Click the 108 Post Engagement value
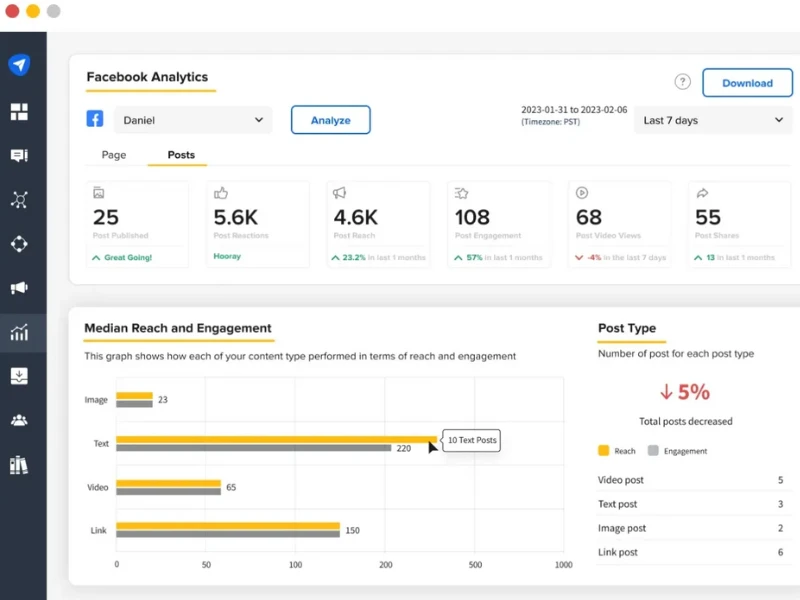Viewport: 800px width, 600px height. tap(472, 217)
